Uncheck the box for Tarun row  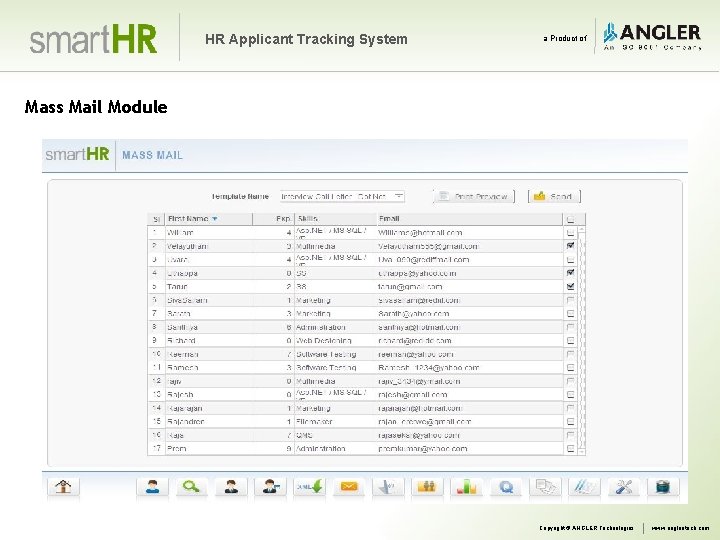tap(570, 286)
